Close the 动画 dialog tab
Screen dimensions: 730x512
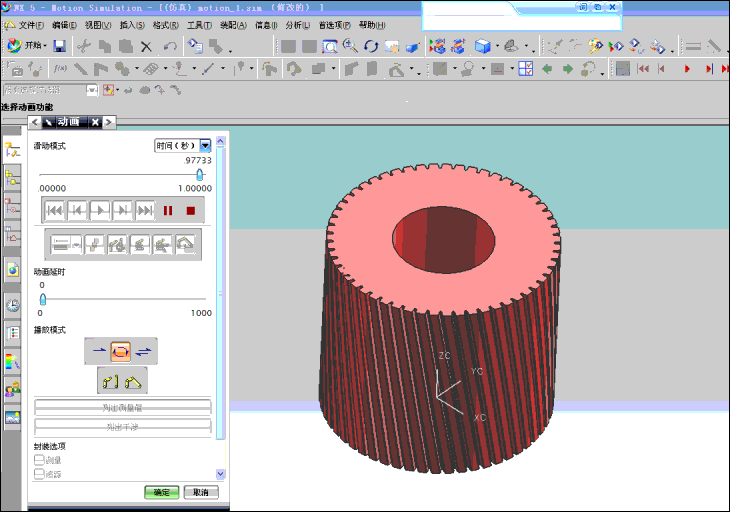coord(95,122)
